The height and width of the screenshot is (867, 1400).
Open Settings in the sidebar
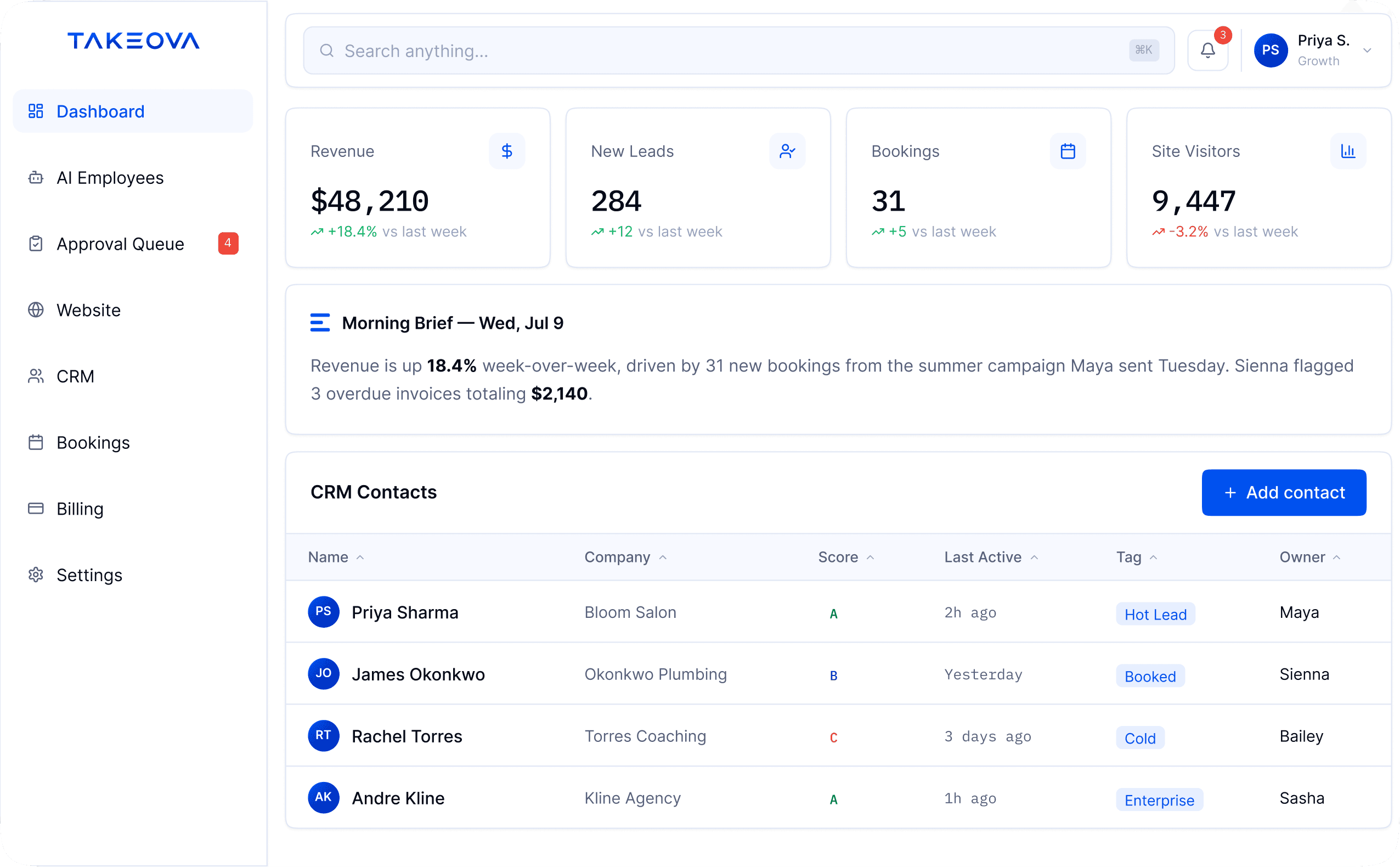point(133,575)
